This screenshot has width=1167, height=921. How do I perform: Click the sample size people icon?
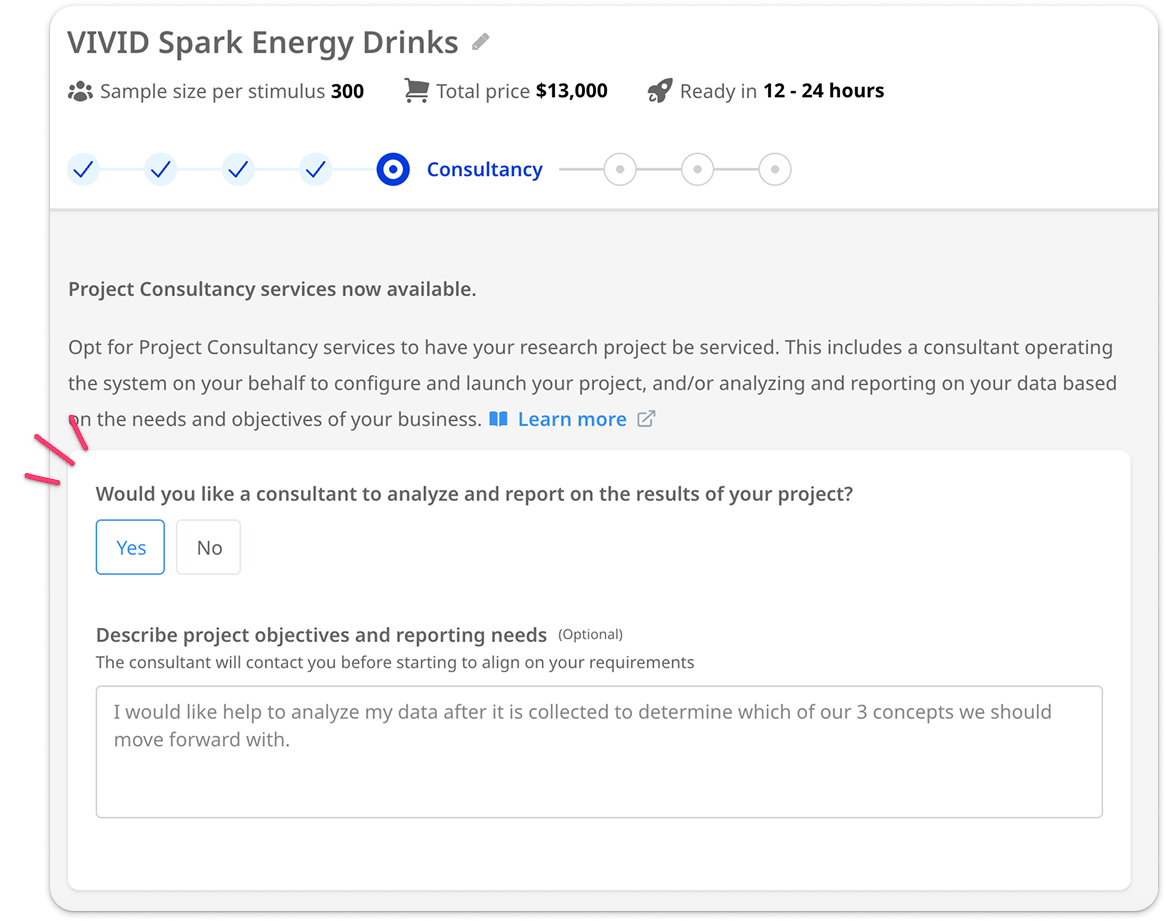point(80,92)
